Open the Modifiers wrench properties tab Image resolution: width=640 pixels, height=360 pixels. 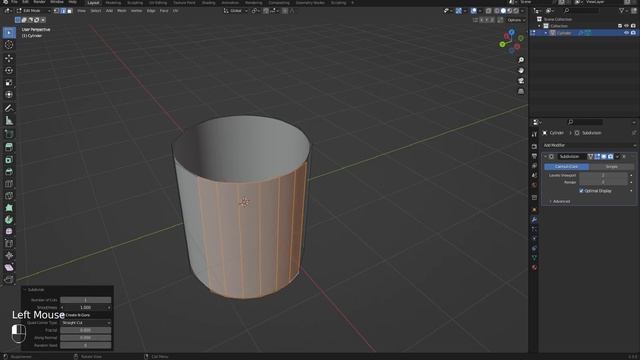(x=534, y=220)
